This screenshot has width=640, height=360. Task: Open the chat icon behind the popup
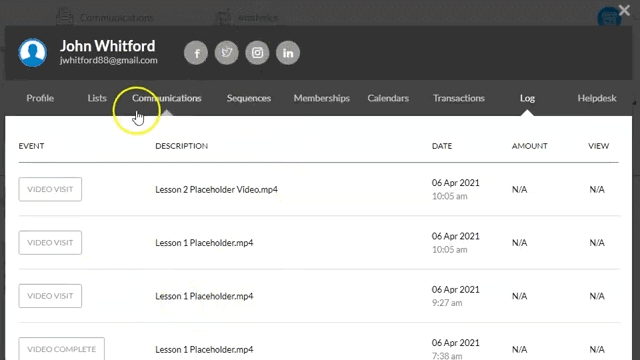point(609,17)
